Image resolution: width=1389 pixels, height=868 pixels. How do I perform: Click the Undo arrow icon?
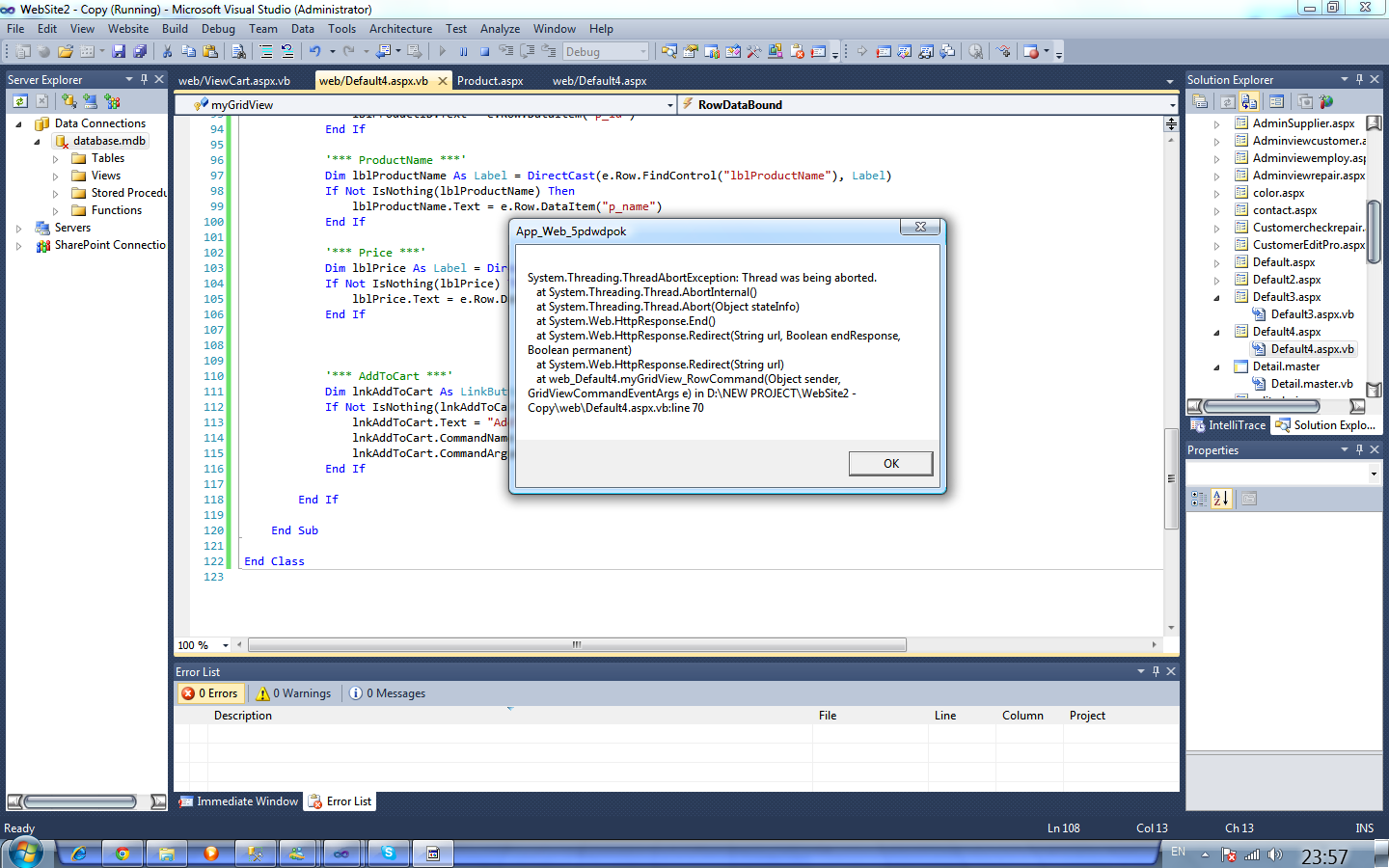pos(314,52)
